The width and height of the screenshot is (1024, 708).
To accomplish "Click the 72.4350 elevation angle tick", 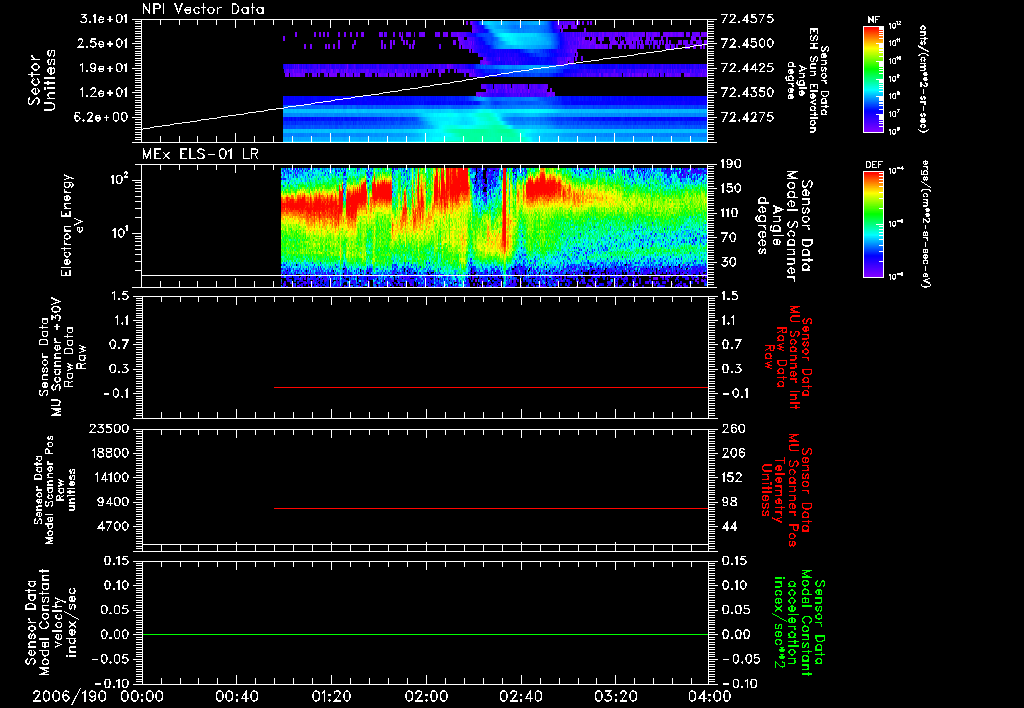I will coord(748,93).
